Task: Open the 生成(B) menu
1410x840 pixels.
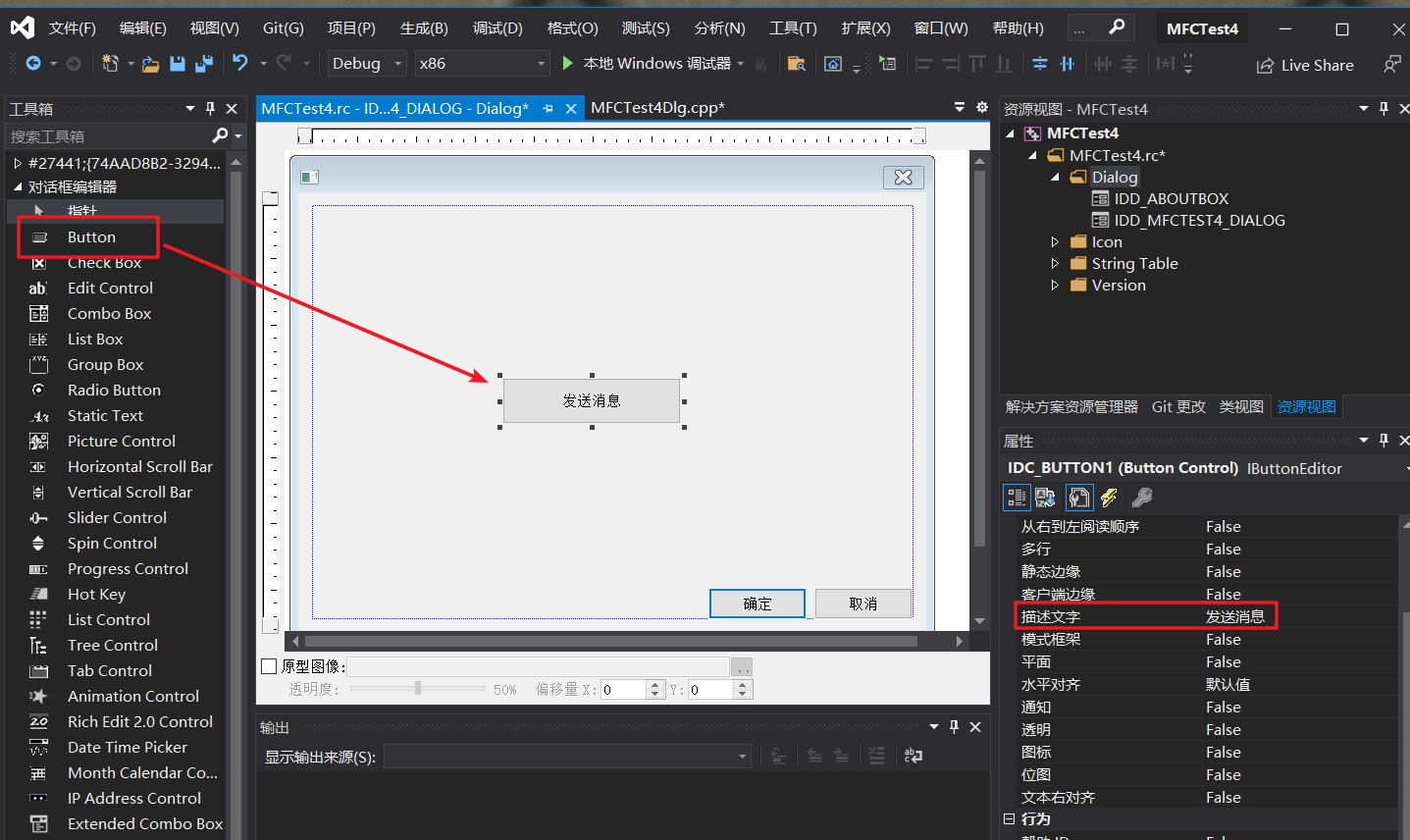Action: [424, 28]
